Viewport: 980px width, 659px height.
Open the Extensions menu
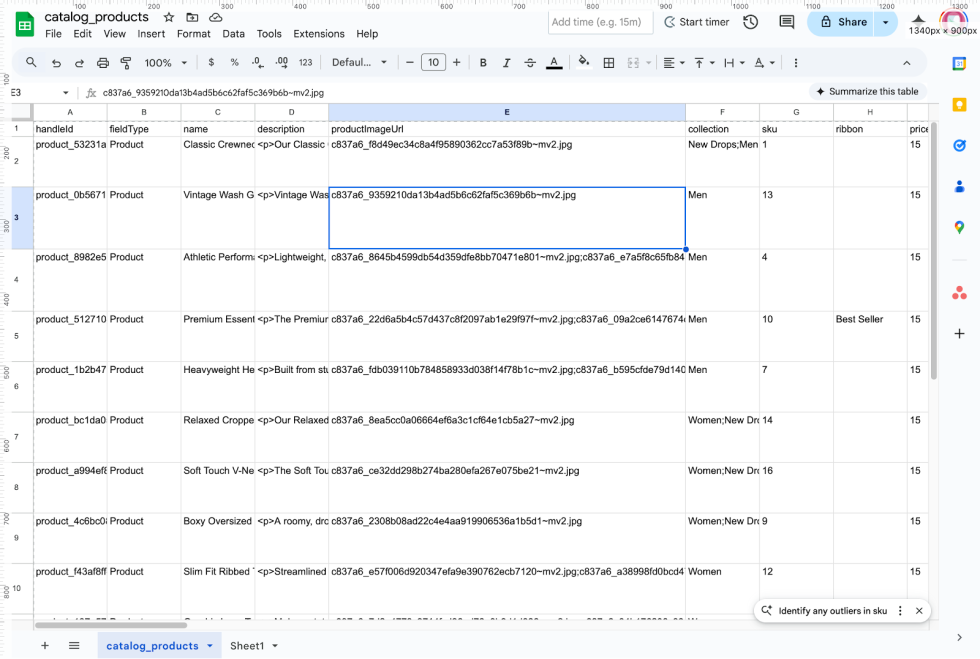point(318,34)
